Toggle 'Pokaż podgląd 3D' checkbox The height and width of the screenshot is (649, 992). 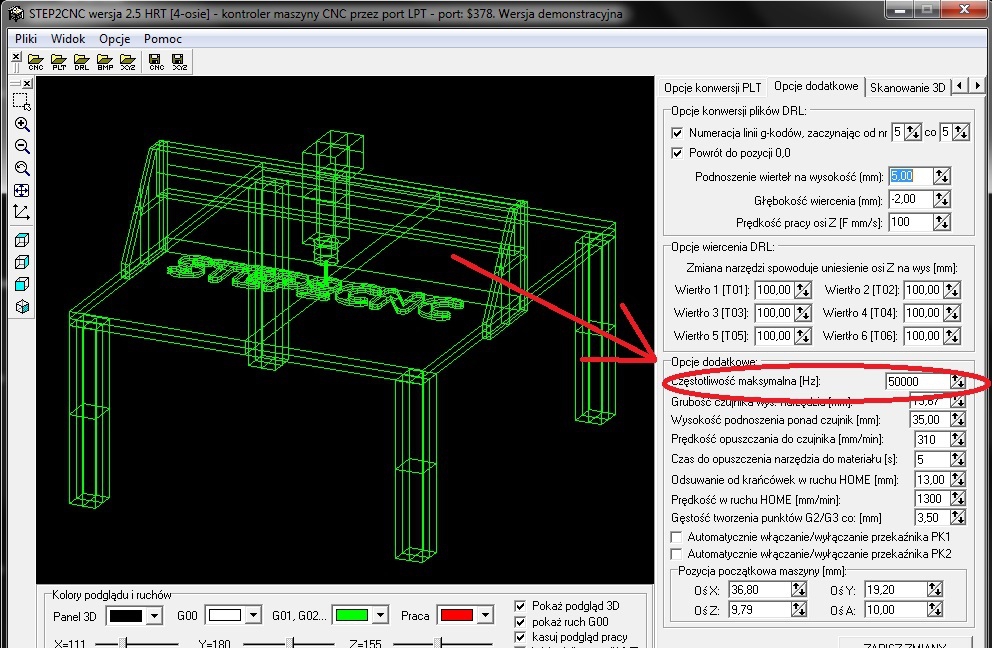(x=520, y=606)
